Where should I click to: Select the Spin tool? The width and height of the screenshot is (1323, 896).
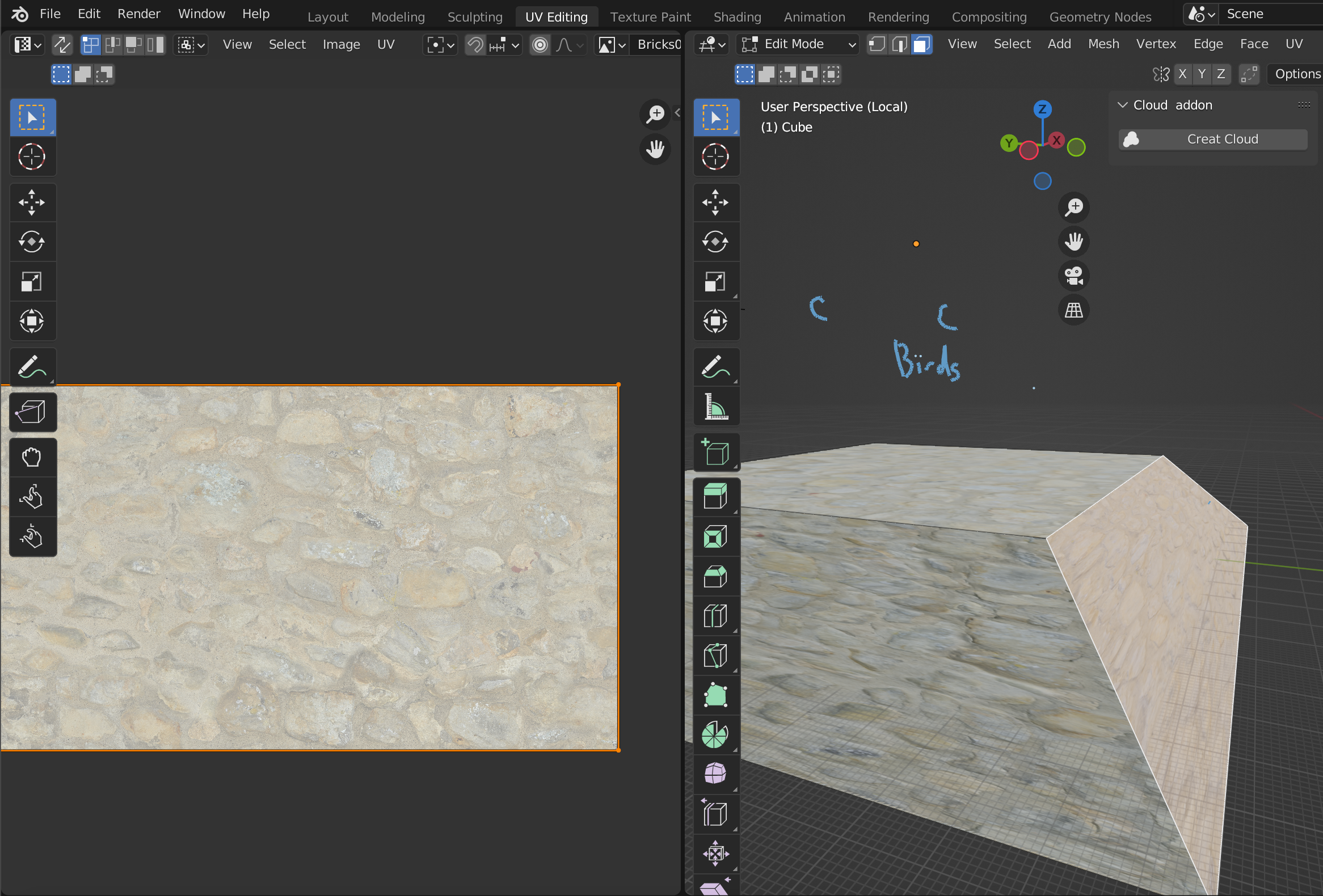716,734
